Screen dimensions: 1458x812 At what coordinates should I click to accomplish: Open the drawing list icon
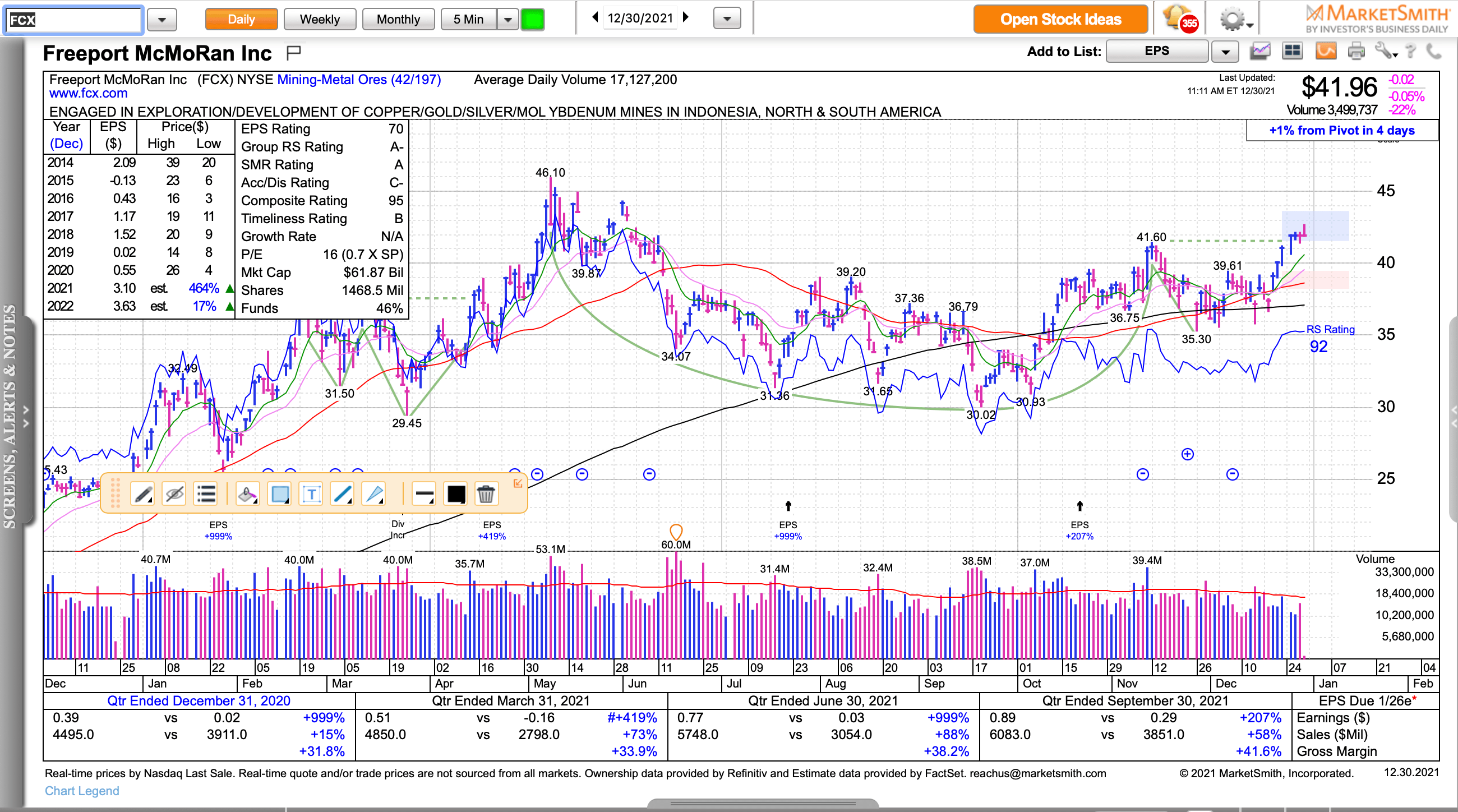pyautogui.click(x=206, y=494)
